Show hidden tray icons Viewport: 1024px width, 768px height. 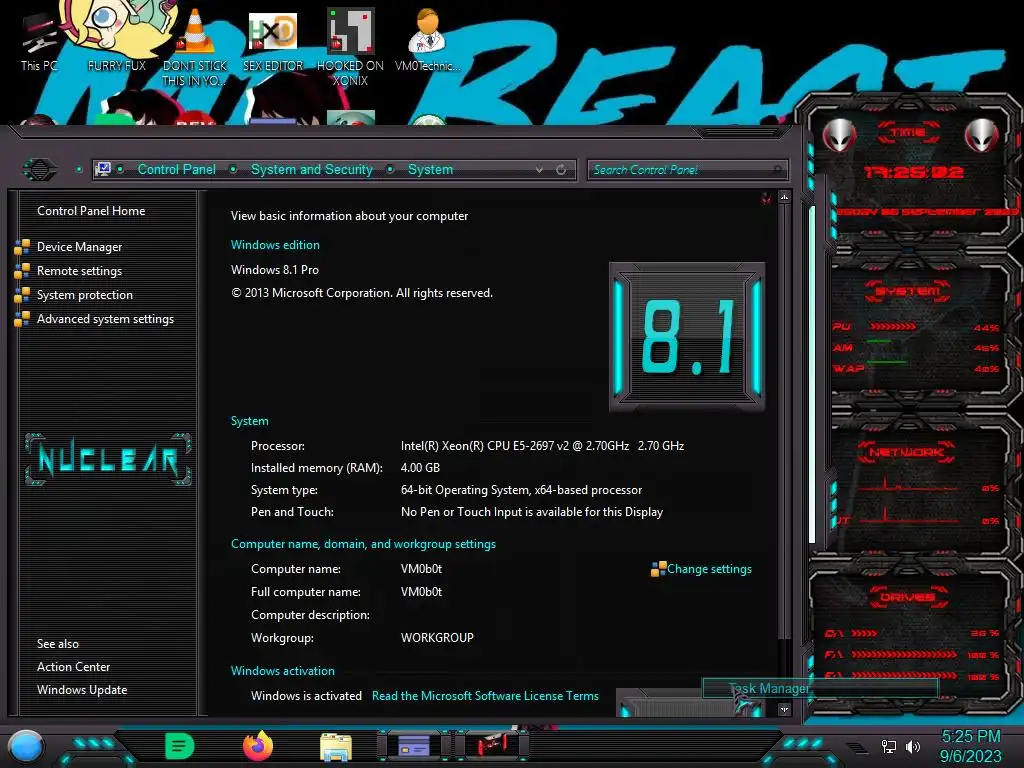857,748
